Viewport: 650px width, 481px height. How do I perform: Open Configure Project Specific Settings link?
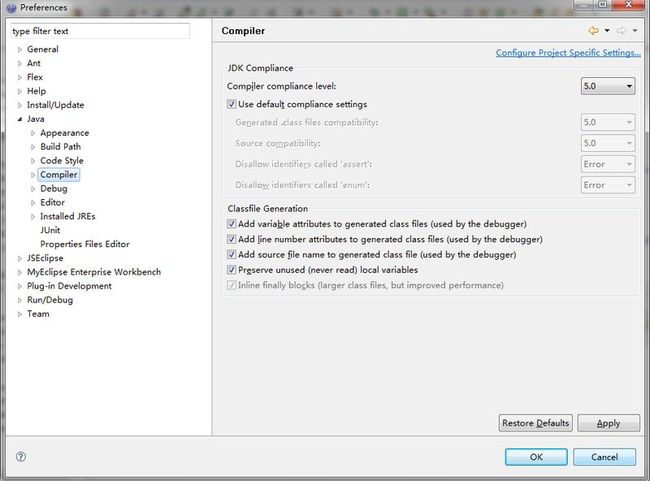point(568,53)
